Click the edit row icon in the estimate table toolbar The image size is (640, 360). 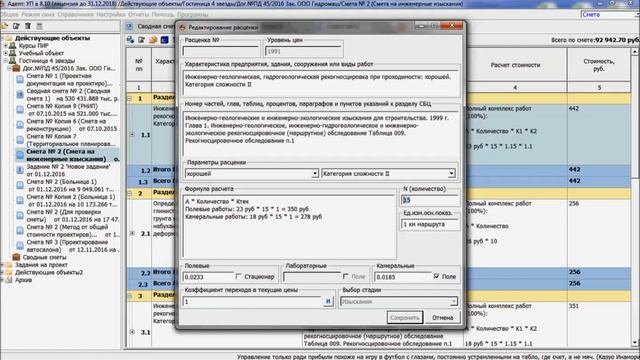pos(142,40)
